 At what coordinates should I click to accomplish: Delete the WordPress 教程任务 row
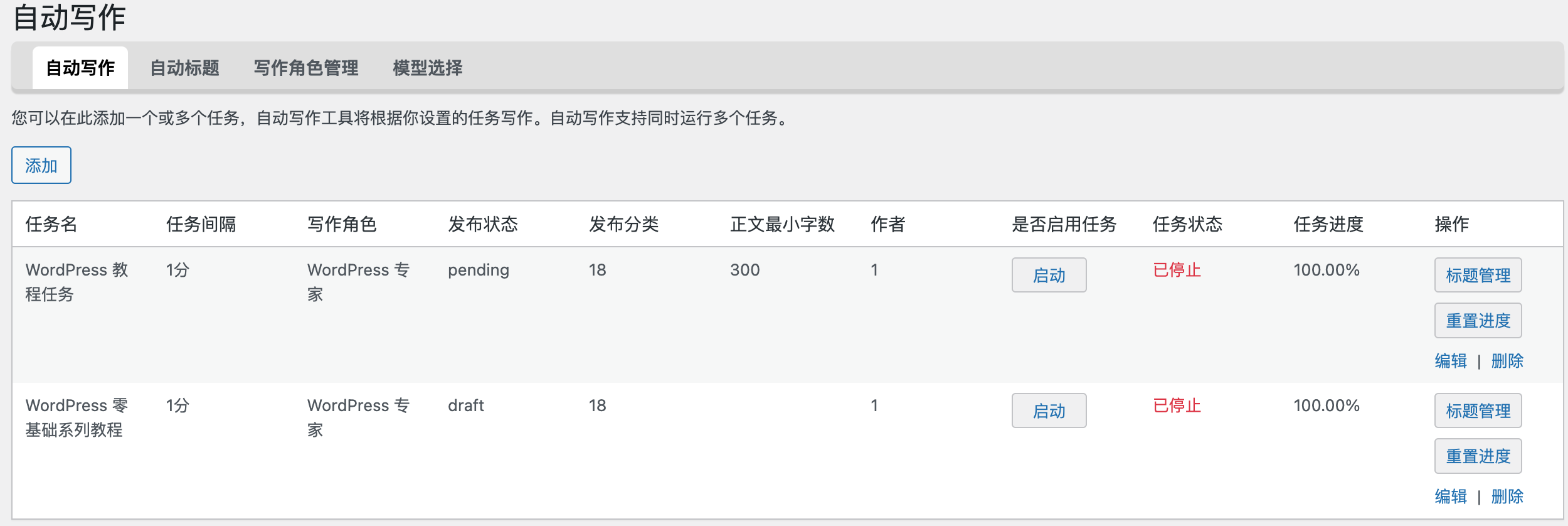1507,361
